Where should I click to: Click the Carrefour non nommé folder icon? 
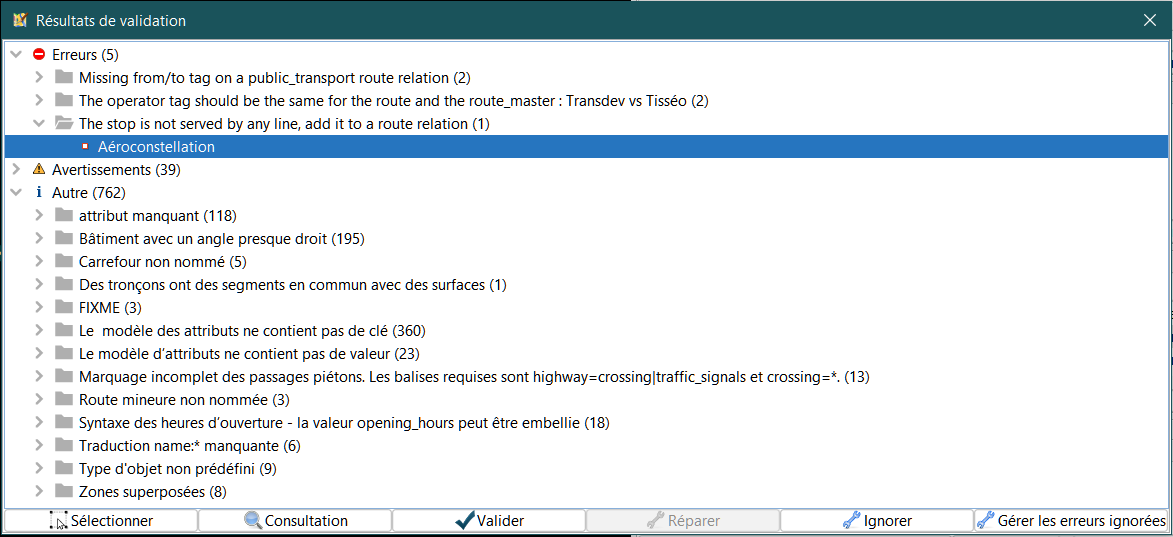coord(64,262)
